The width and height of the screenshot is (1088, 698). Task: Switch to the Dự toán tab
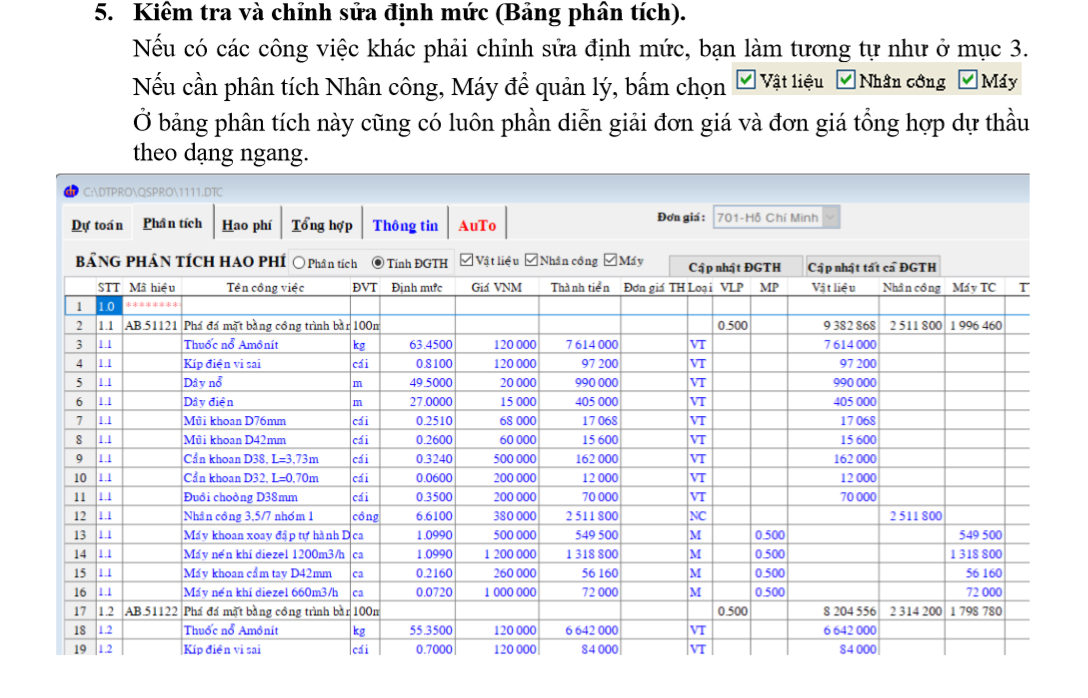tap(96, 225)
